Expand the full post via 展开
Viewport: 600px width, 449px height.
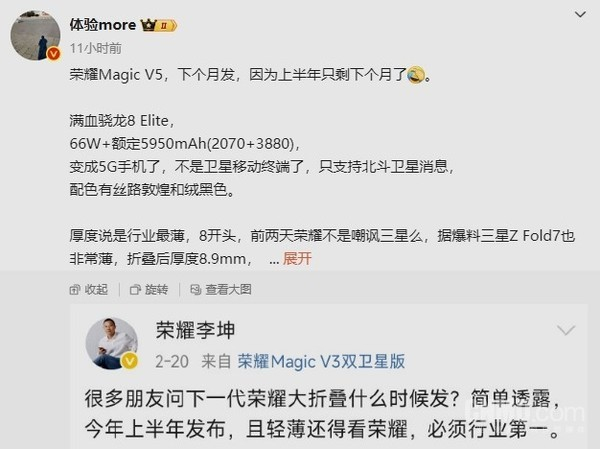(x=297, y=259)
